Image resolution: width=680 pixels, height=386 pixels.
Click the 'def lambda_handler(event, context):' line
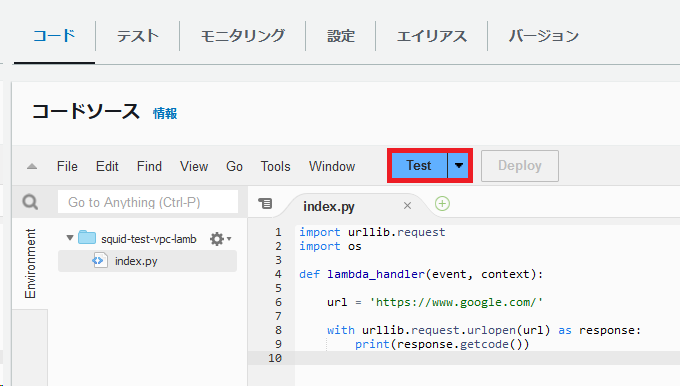tap(421, 274)
